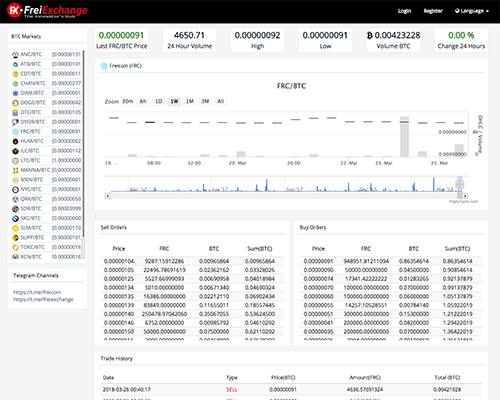Select the LTC/BTC coin icon
Viewport: 500px width, 400px height.
tap(15, 161)
